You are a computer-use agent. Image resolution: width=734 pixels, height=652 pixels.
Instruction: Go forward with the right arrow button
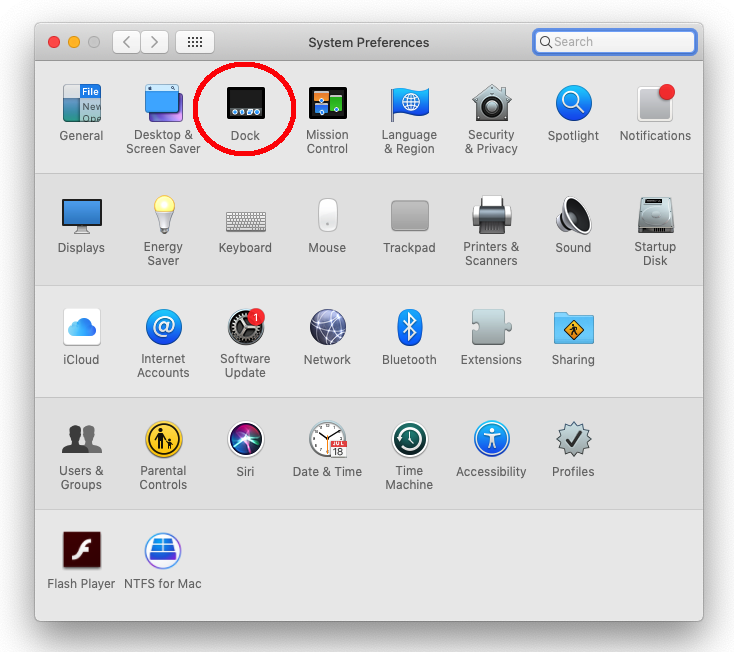pos(154,42)
